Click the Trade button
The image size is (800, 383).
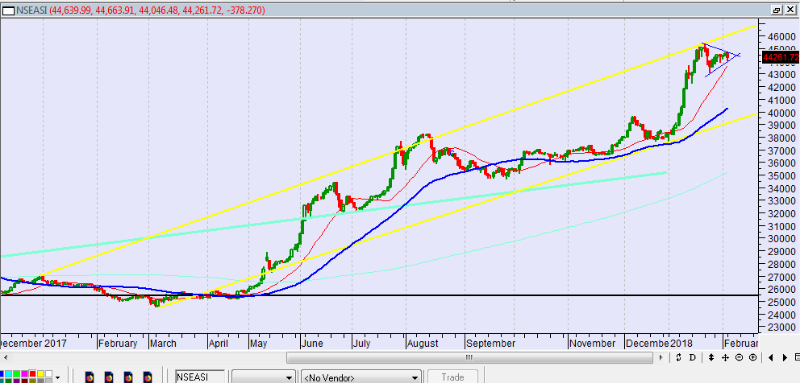coord(453,377)
